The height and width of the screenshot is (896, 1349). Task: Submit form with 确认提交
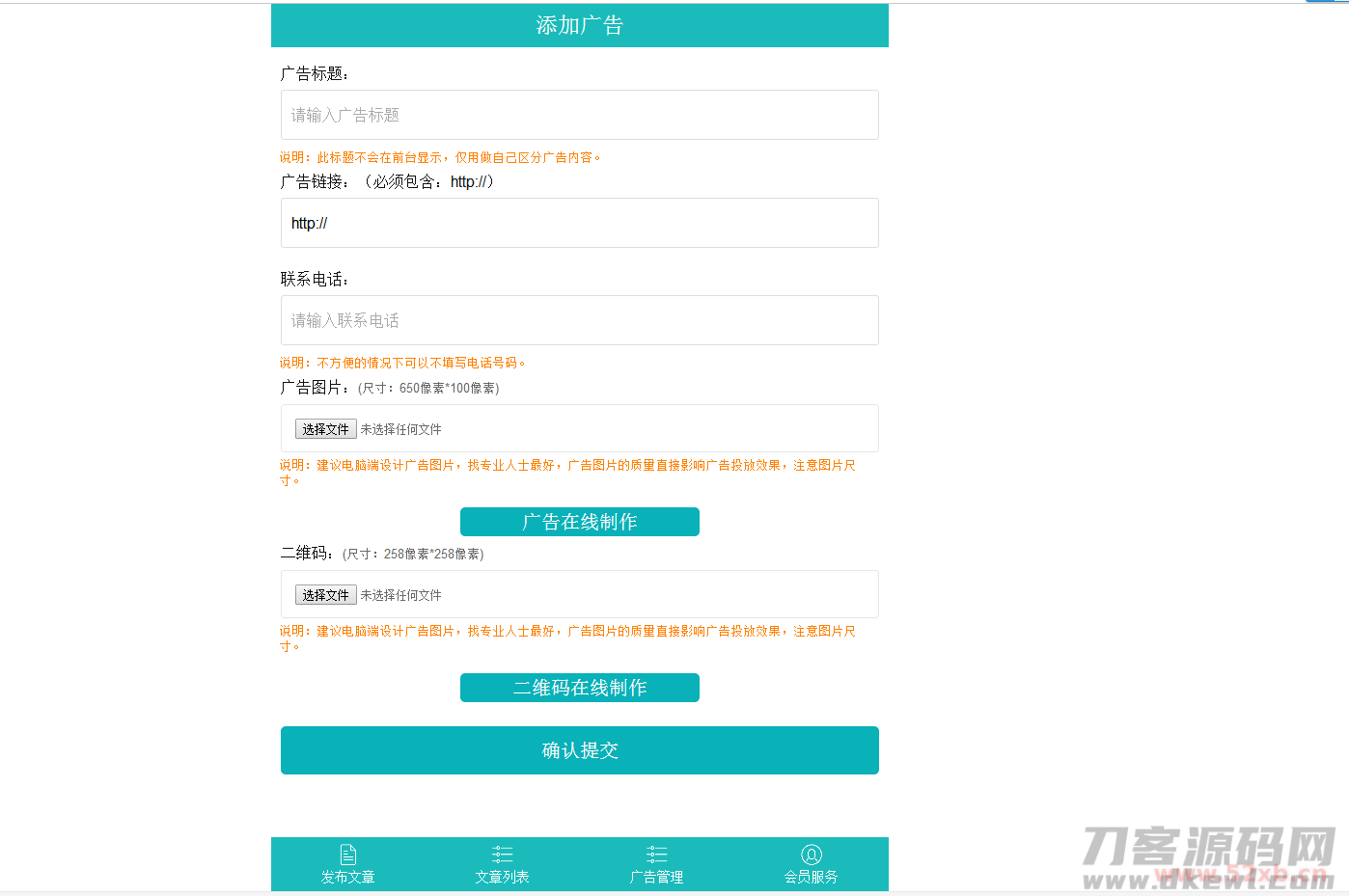point(579,750)
